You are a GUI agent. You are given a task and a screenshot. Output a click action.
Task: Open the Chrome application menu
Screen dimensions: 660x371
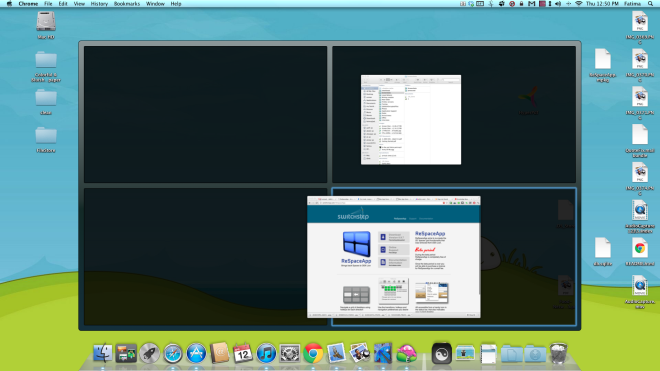28,3
